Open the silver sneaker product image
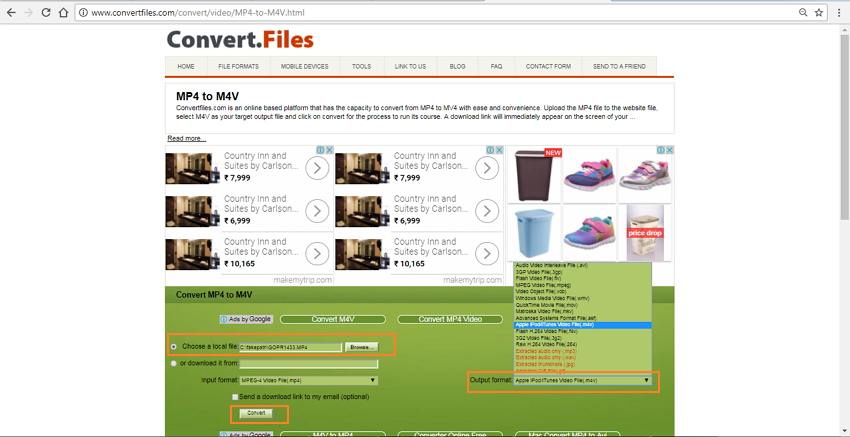The height and width of the screenshot is (437, 850). pyautogui.click(x=646, y=175)
